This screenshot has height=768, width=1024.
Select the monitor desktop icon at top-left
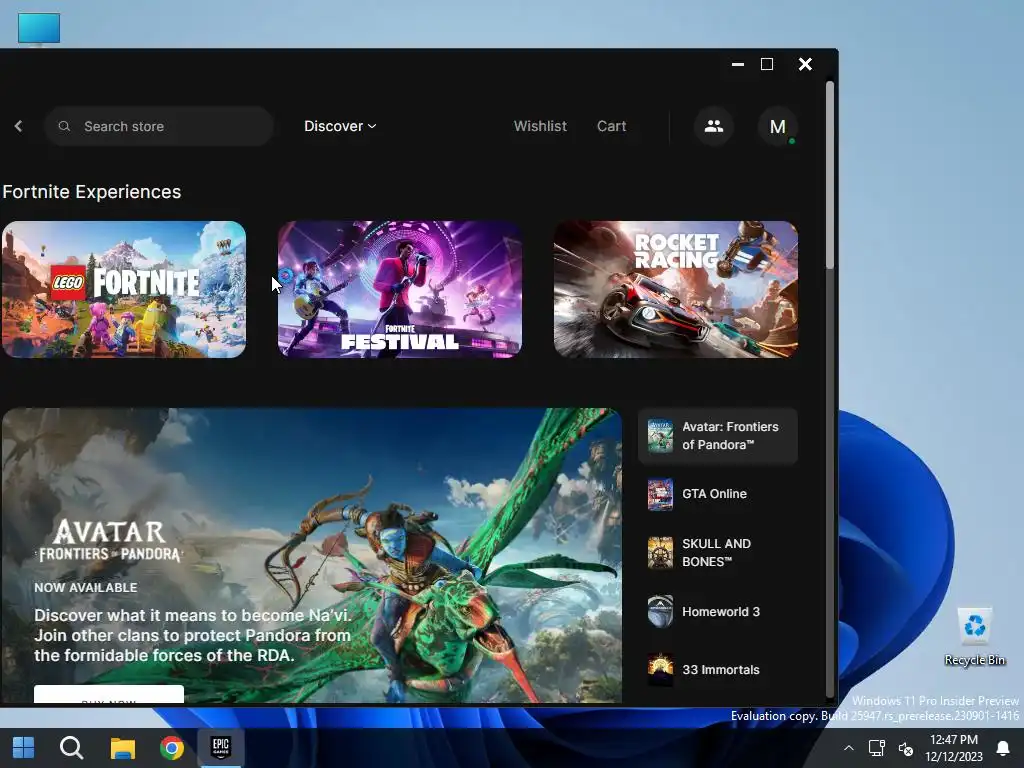(x=39, y=29)
